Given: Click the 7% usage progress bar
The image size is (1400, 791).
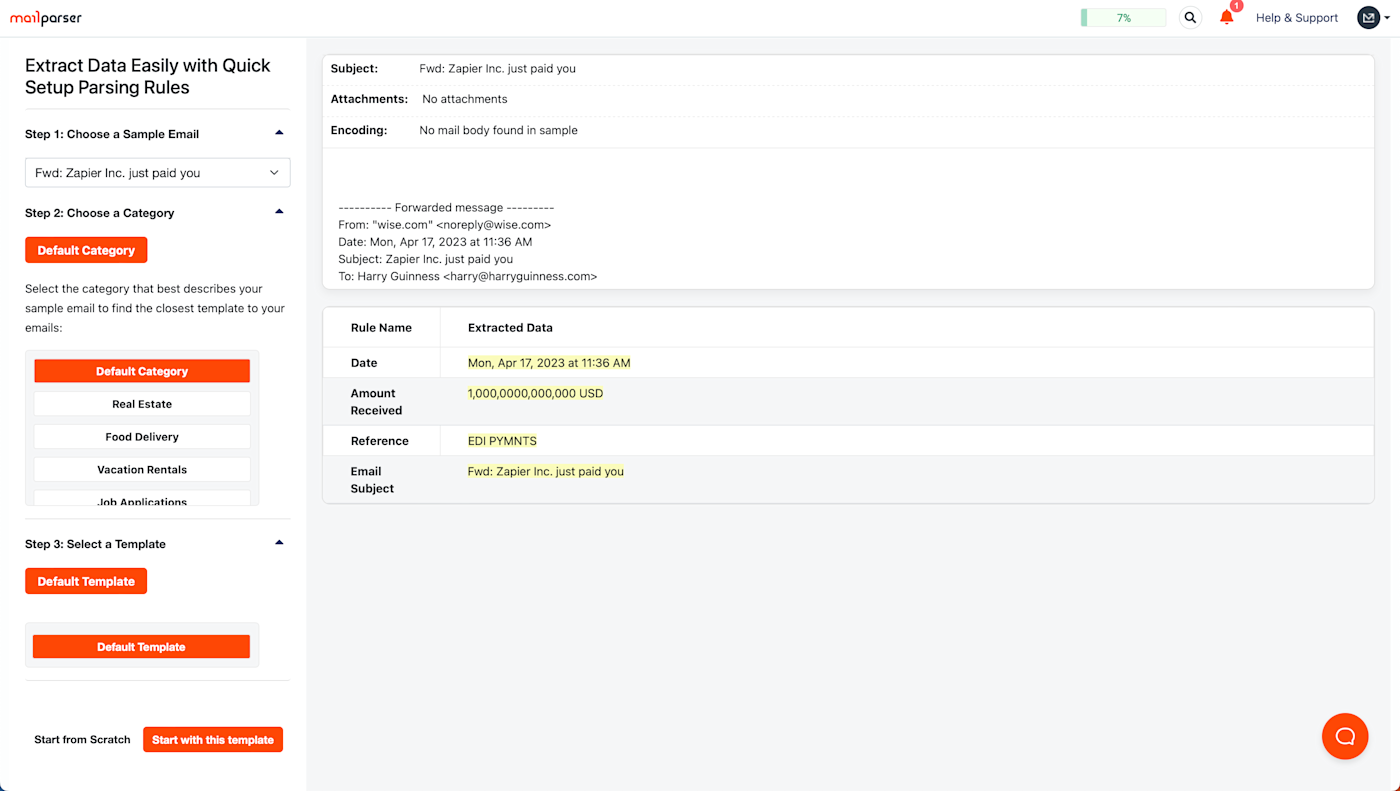Looking at the screenshot, I should click(1123, 18).
